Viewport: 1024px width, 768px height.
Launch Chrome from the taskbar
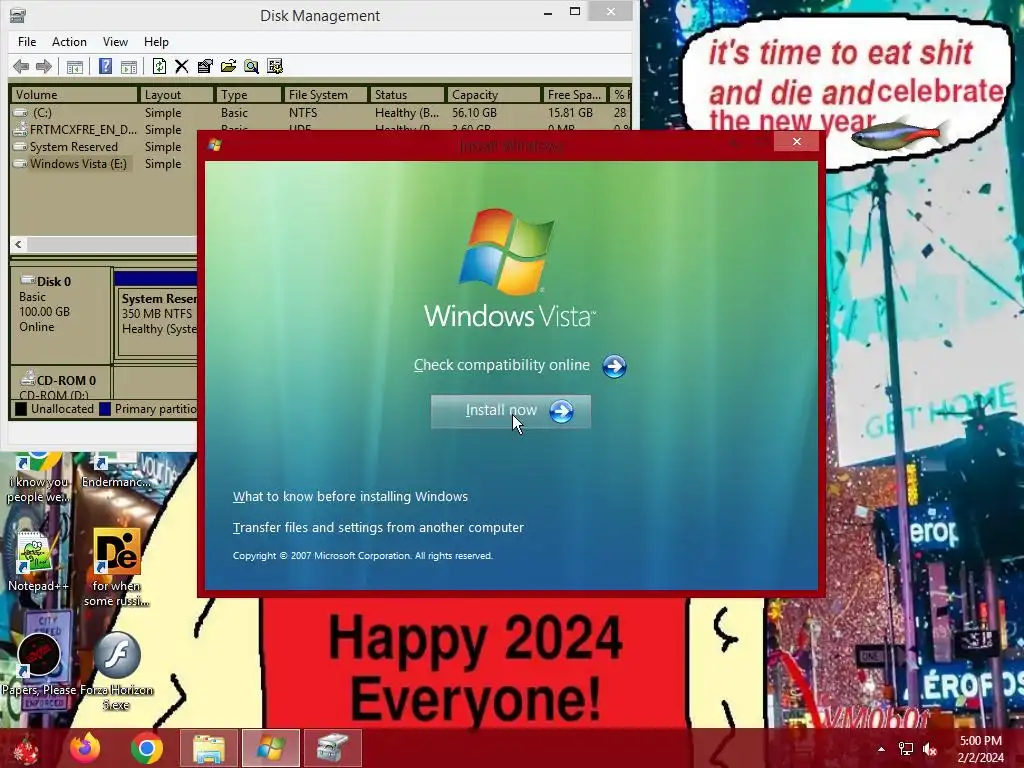[147, 748]
